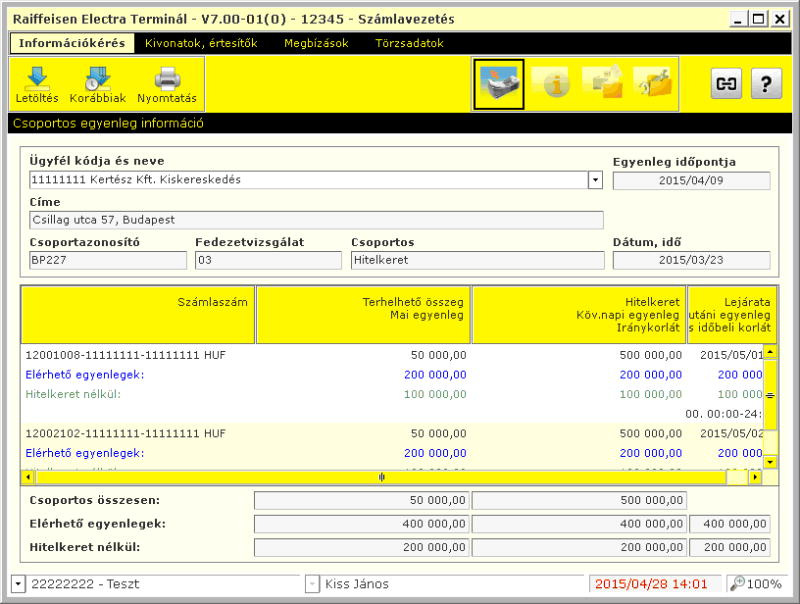The width and height of the screenshot is (800, 604).
Task: Click the chain link connection button
Action: [726, 84]
